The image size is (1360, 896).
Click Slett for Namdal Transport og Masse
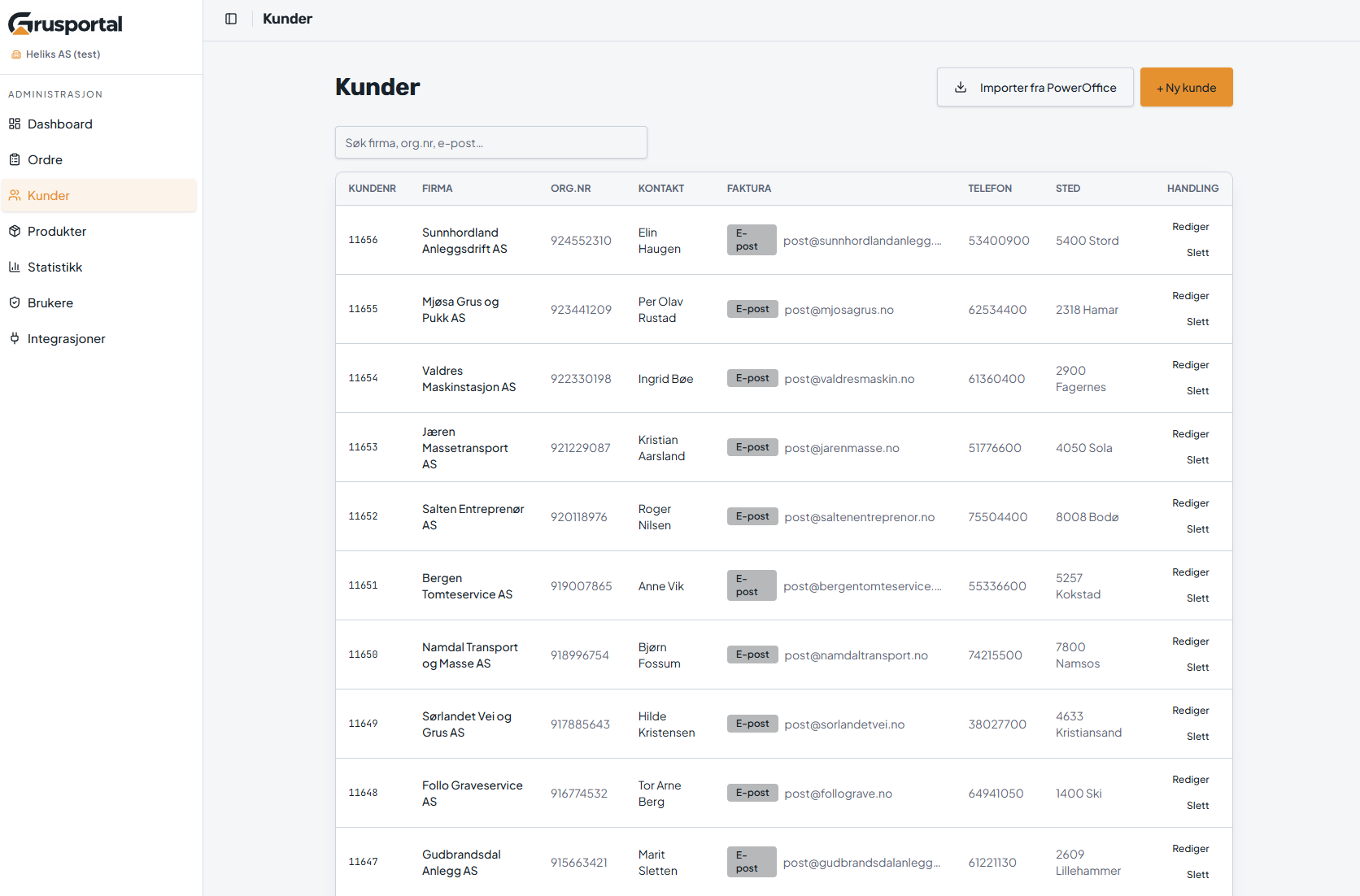[x=1197, y=668]
